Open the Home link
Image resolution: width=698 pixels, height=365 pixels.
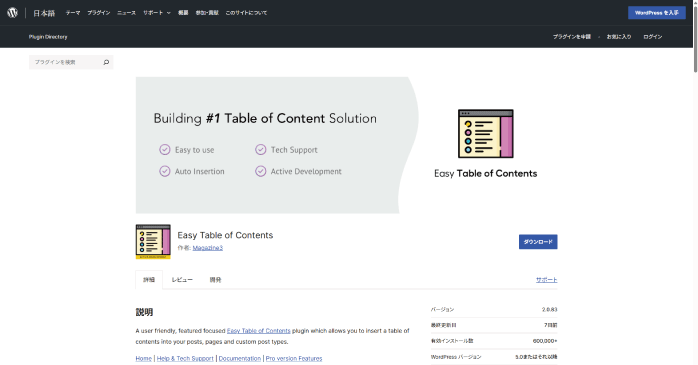(x=144, y=358)
